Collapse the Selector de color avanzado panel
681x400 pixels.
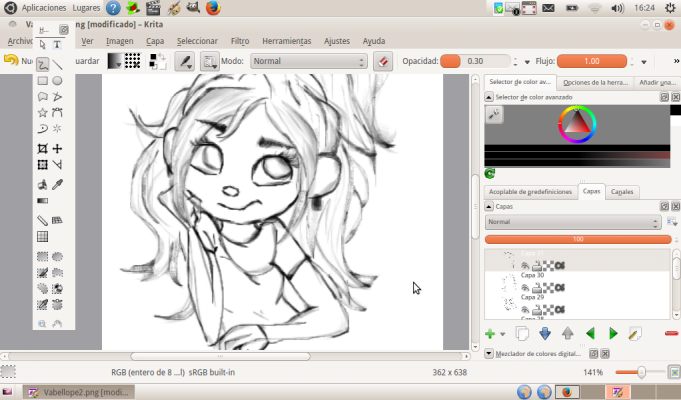[489, 97]
